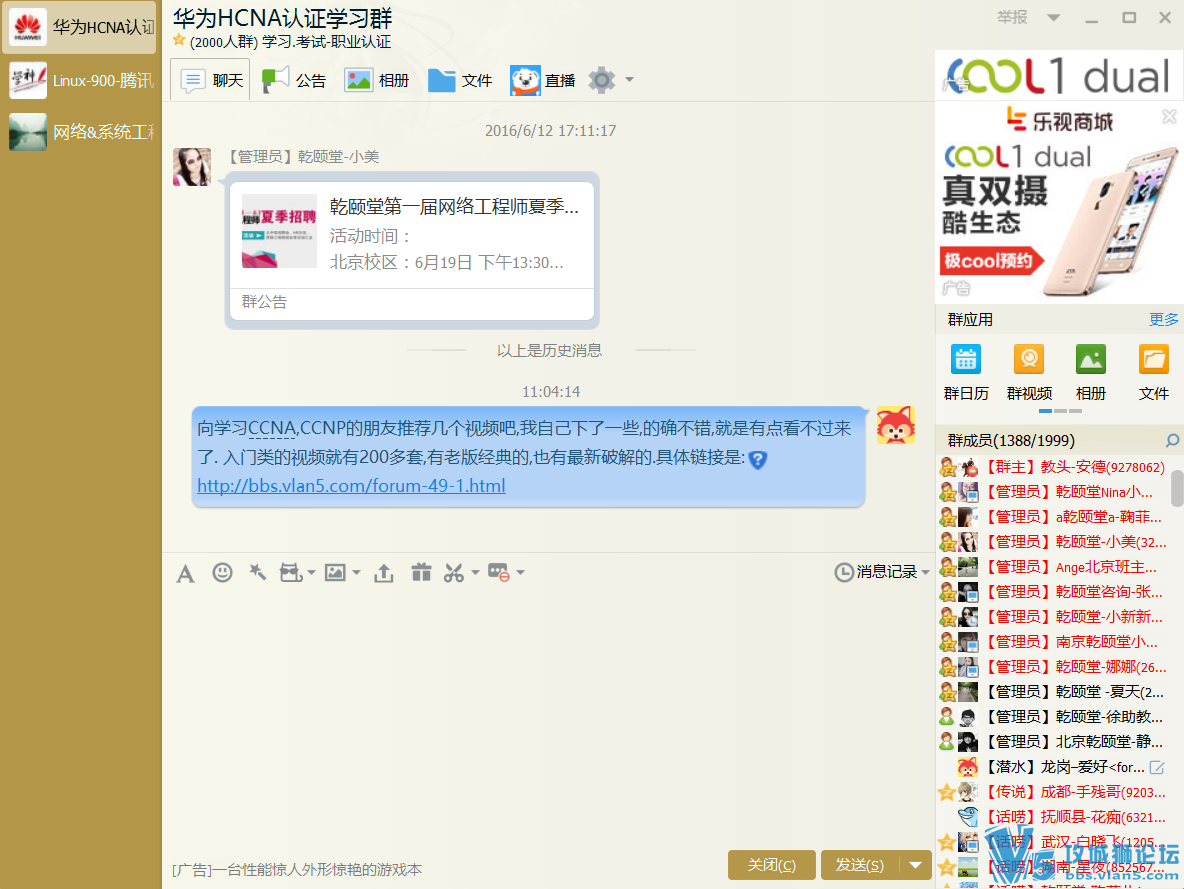The height and width of the screenshot is (889, 1184).
Task: Open the emoji picker smiley icon
Action: 222,573
